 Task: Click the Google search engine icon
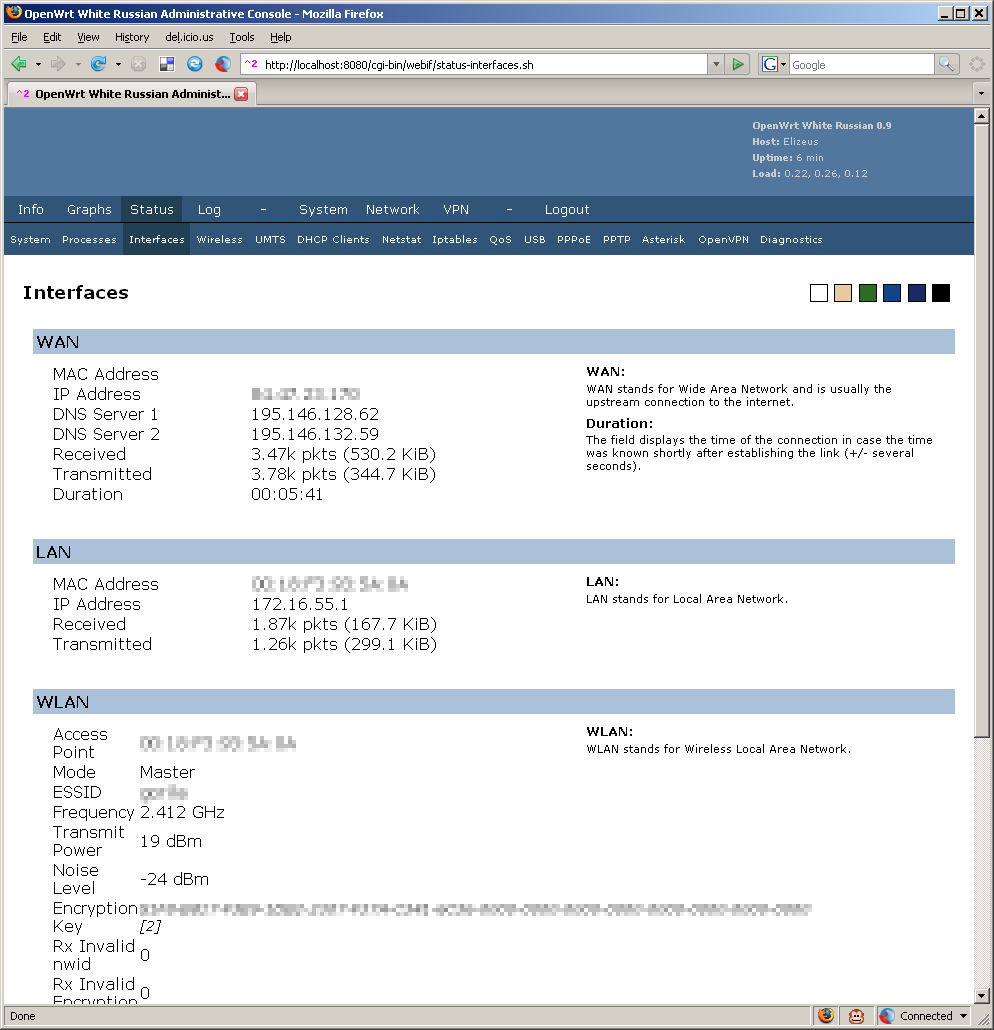769,64
